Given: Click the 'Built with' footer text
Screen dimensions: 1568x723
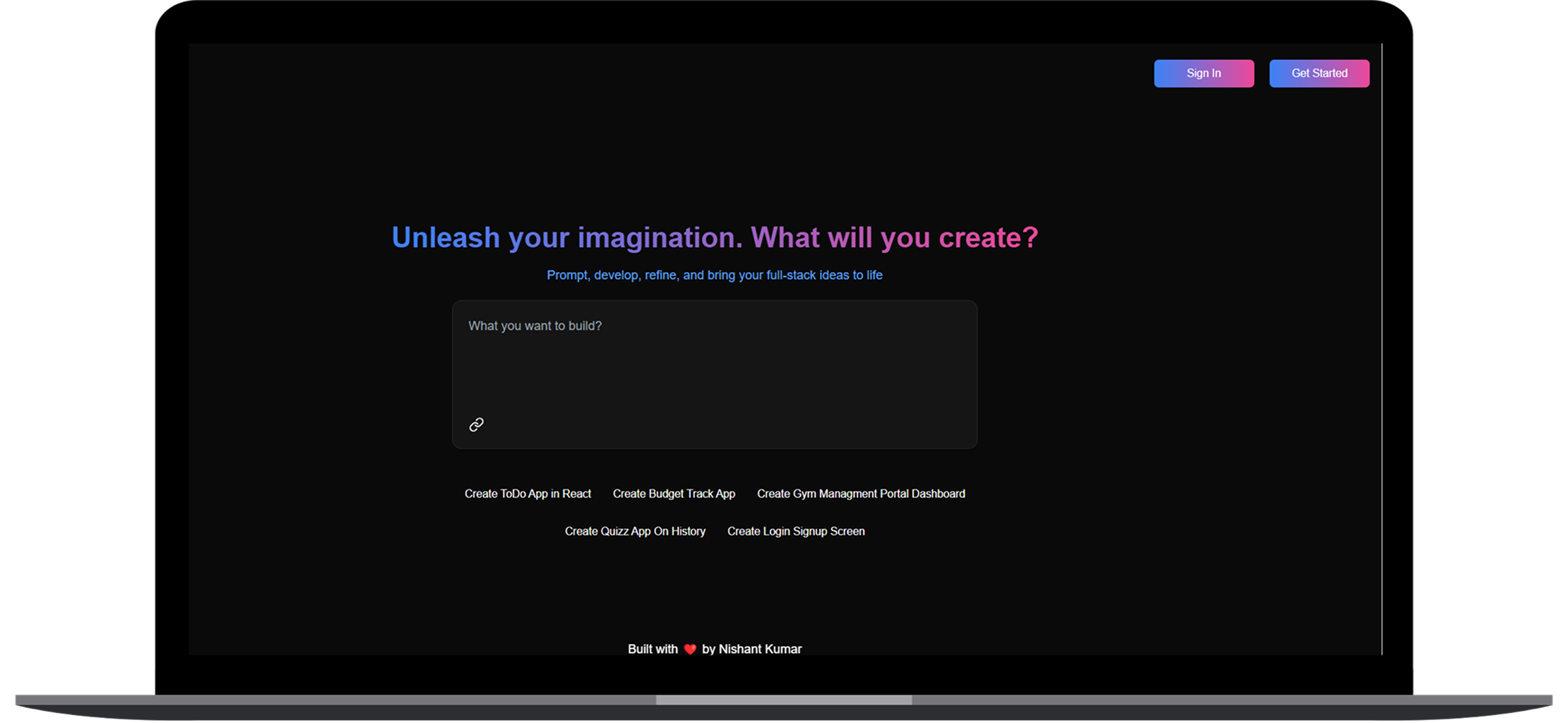Looking at the screenshot, I should click(x=653, y=649).
